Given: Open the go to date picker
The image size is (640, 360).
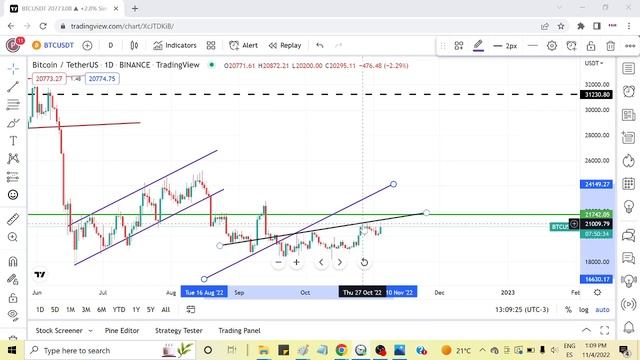Looking at the screenshot, I should tap(191, 310).
